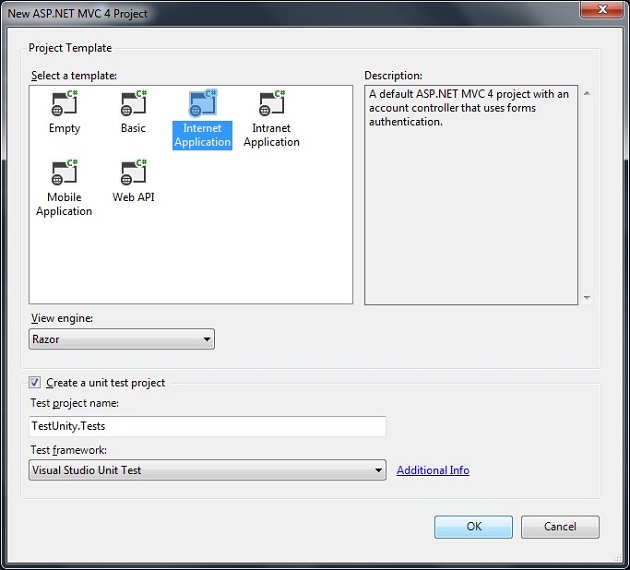Choose the Basic template icon
The image size is (630, 570).
[x=133, y=103]
